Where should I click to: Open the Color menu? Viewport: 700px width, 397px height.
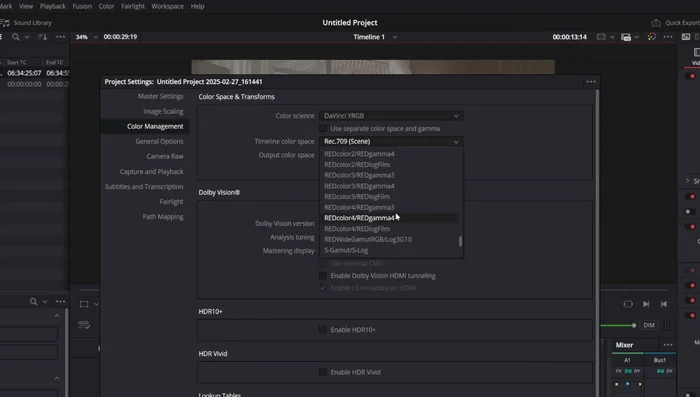[106, 6]
